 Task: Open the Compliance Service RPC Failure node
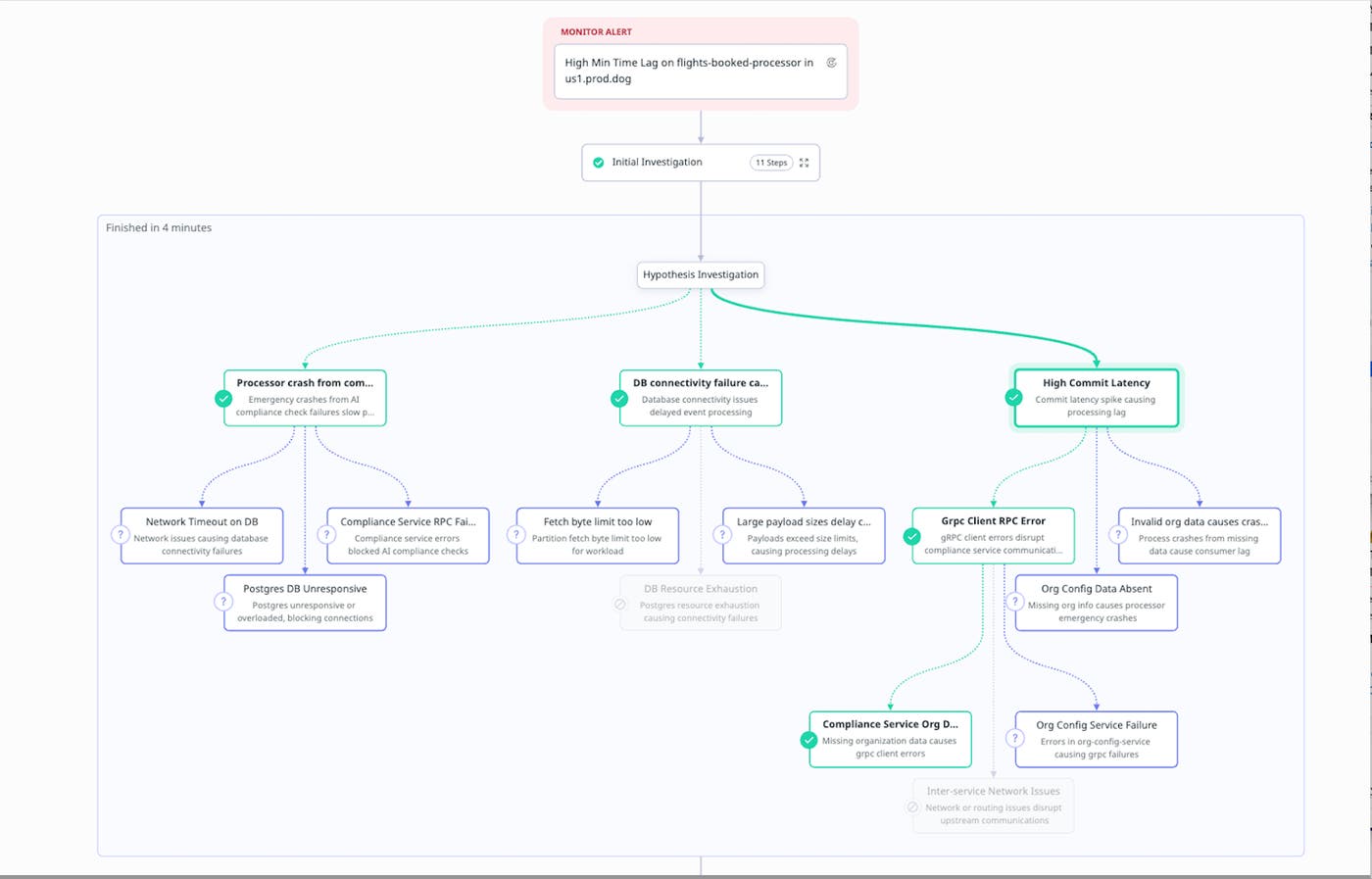click(x=408, y=535)
